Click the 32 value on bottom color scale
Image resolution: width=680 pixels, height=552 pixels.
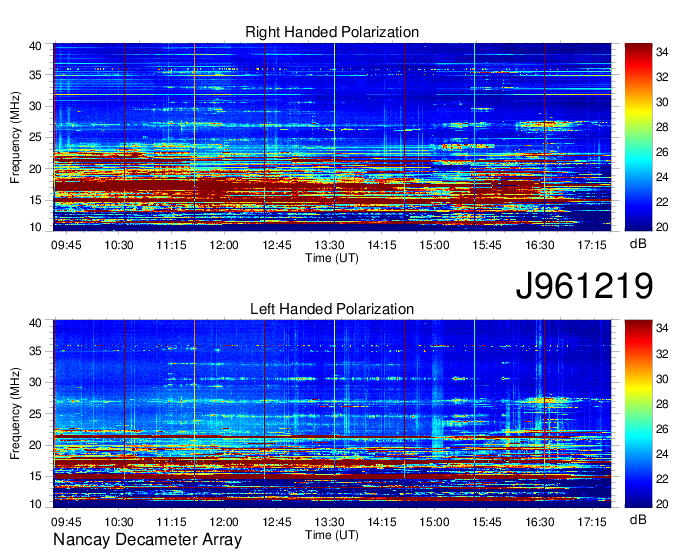coord(662,354)
